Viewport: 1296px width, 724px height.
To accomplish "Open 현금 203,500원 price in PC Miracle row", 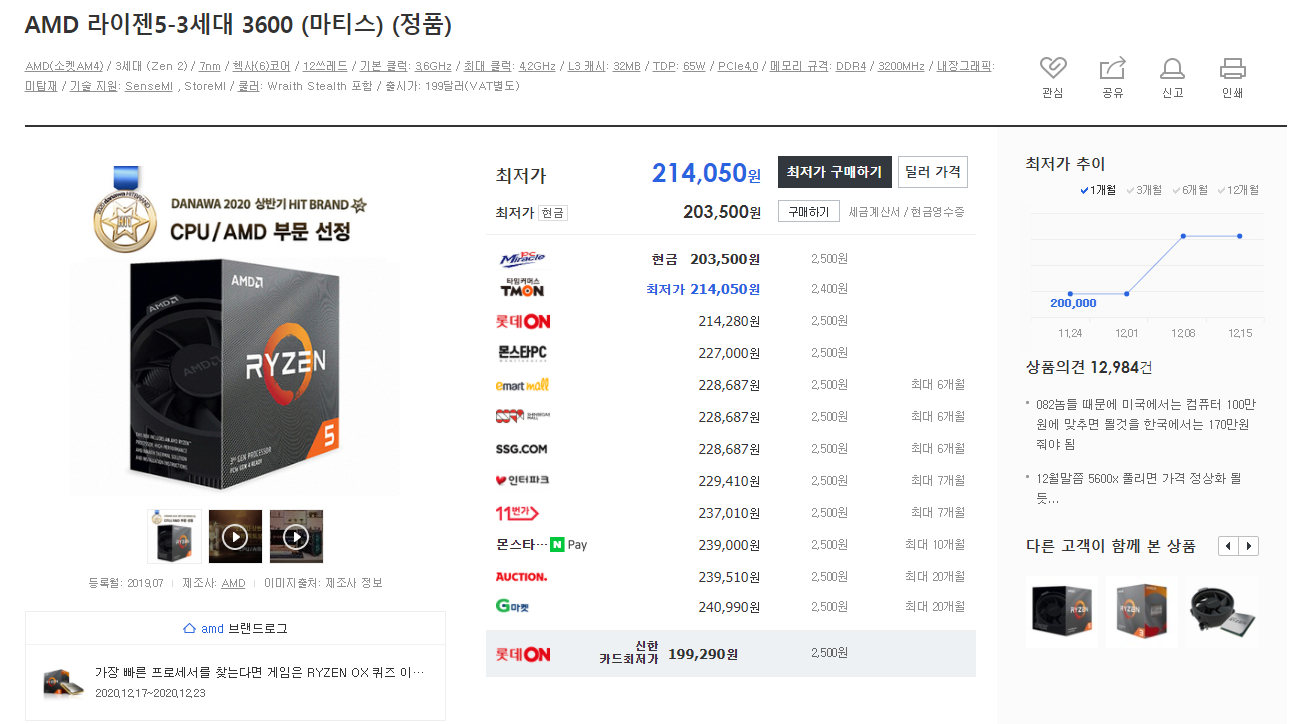I will click(x=706, y=259).
